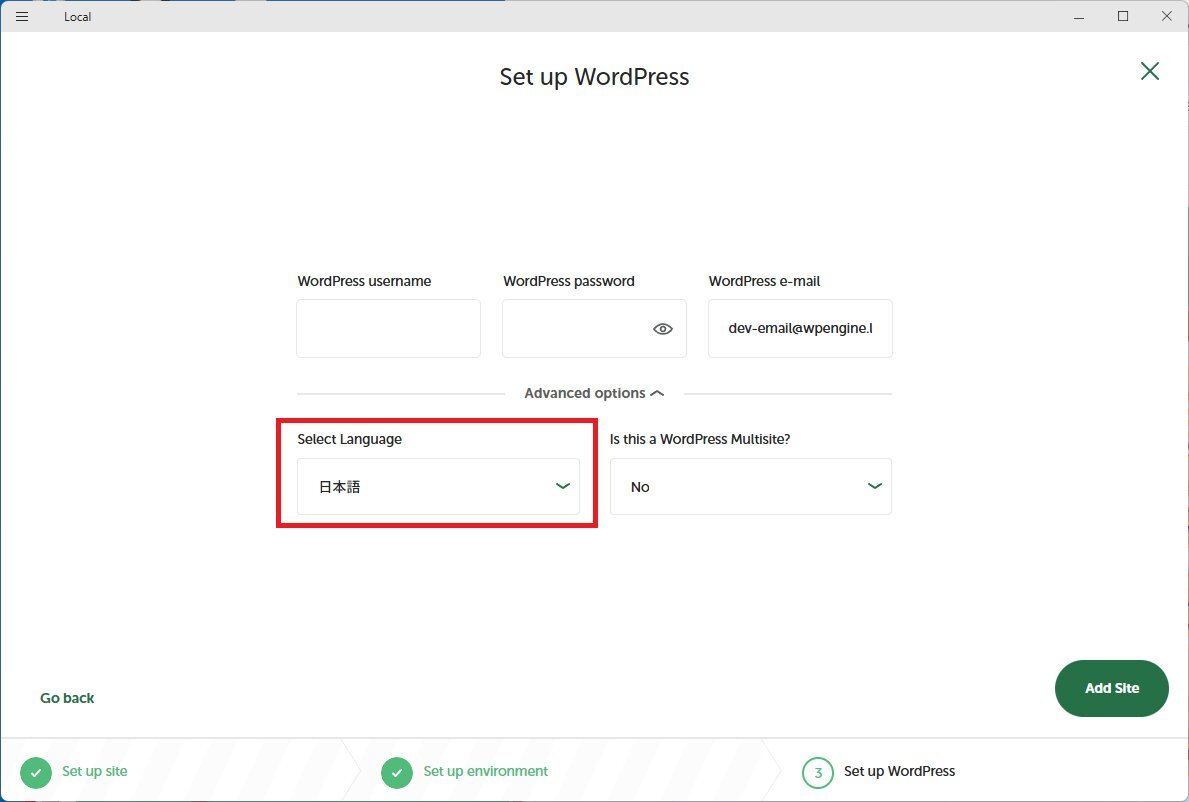1189x802 pixels.
Task: Select the Set up WordPress step label
Action: pos(899,771)
